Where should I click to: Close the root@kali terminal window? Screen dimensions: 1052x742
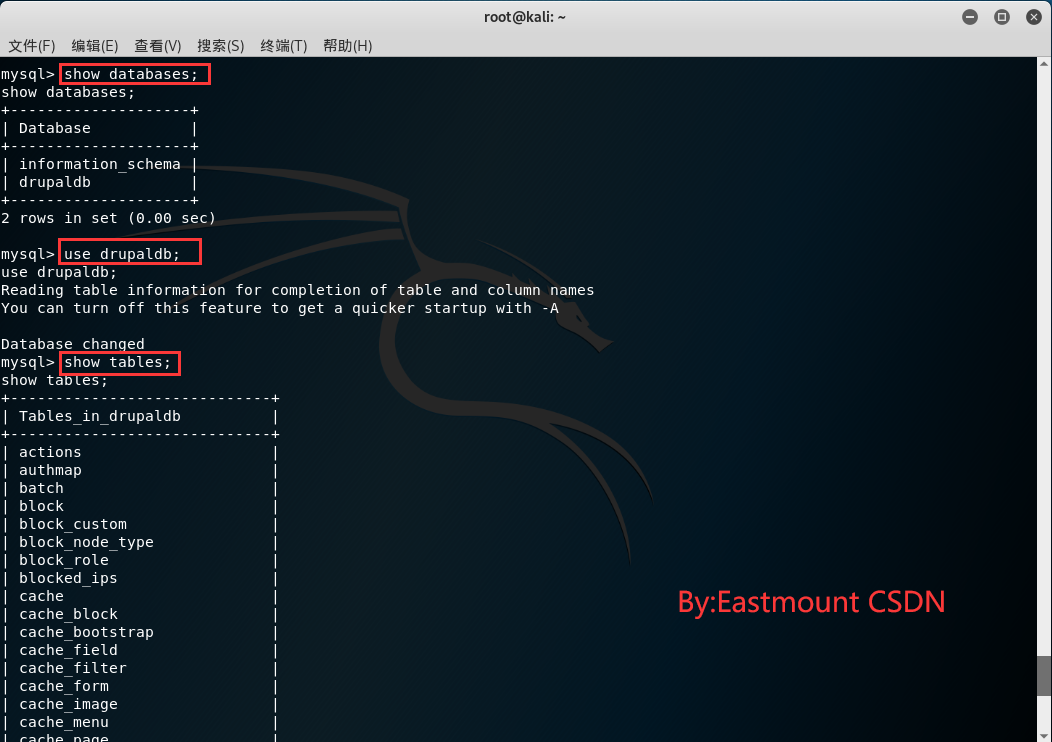point(1034,17)
